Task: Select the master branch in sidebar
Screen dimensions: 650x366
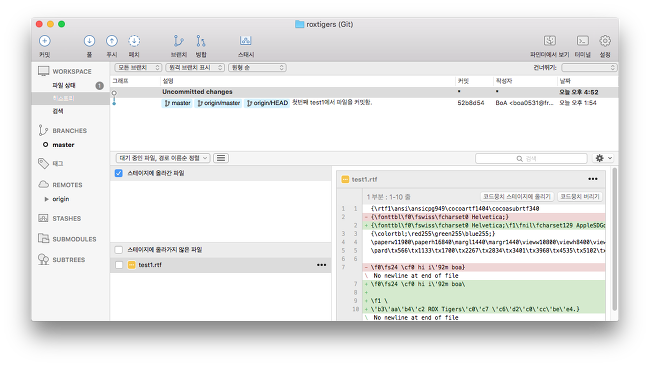Action: click(63, 145)
